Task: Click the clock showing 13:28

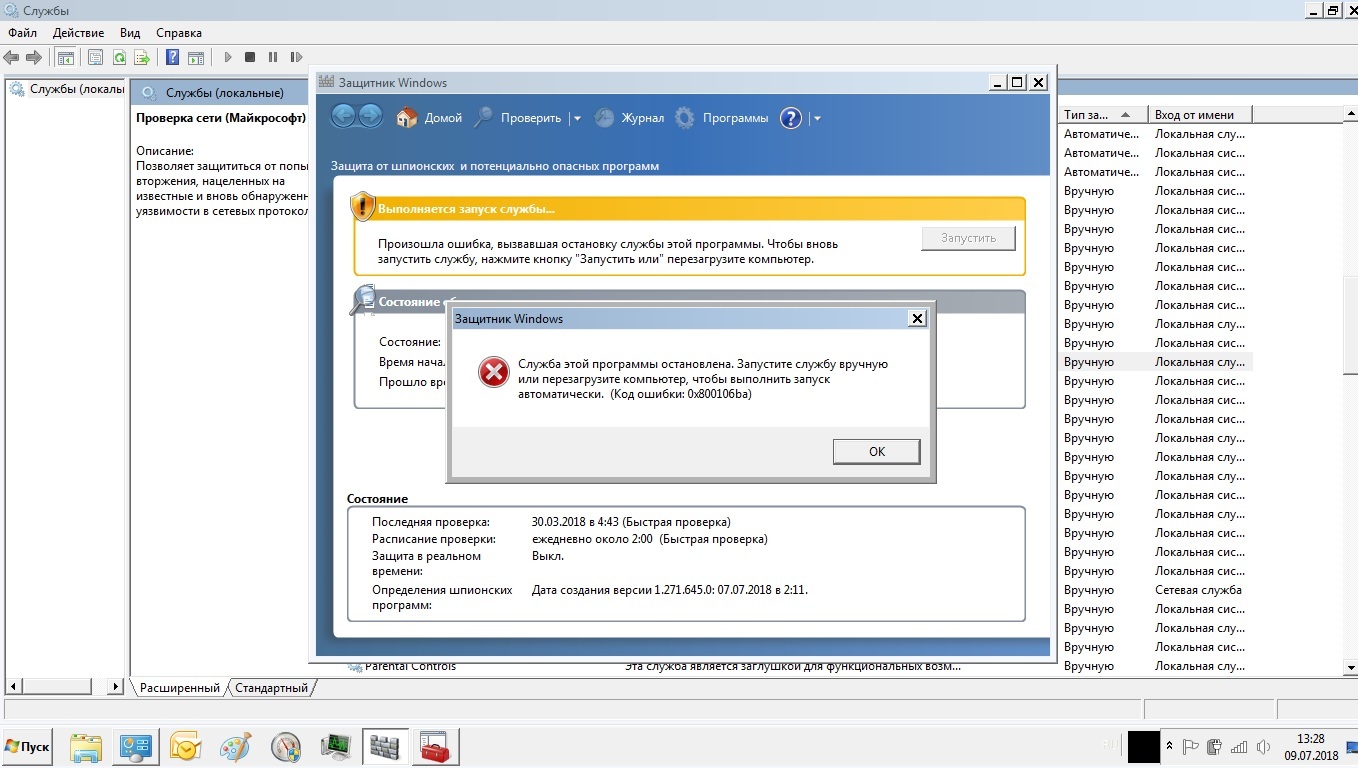Action: (1310, 738)
